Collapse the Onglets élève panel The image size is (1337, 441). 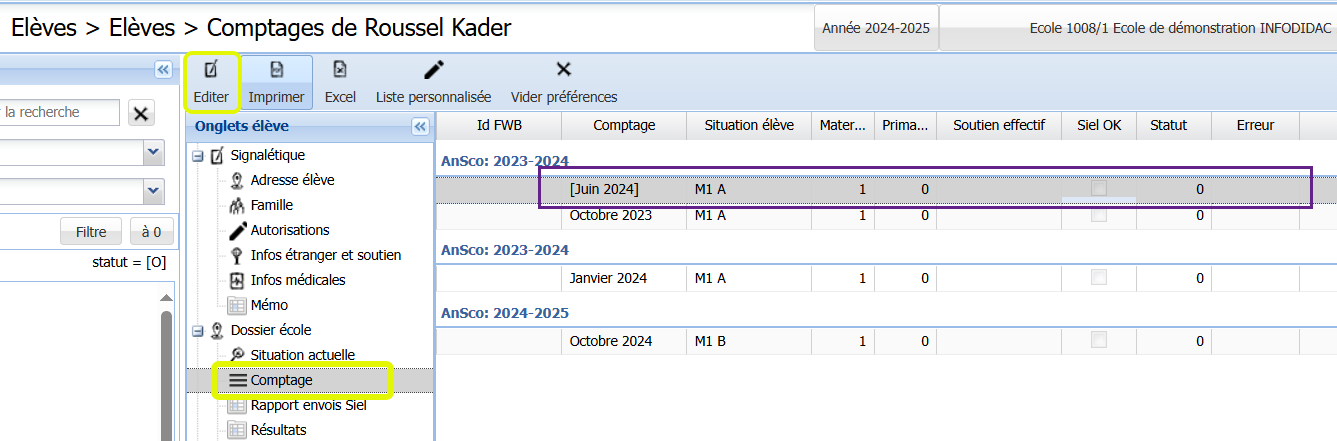[420, 126]
